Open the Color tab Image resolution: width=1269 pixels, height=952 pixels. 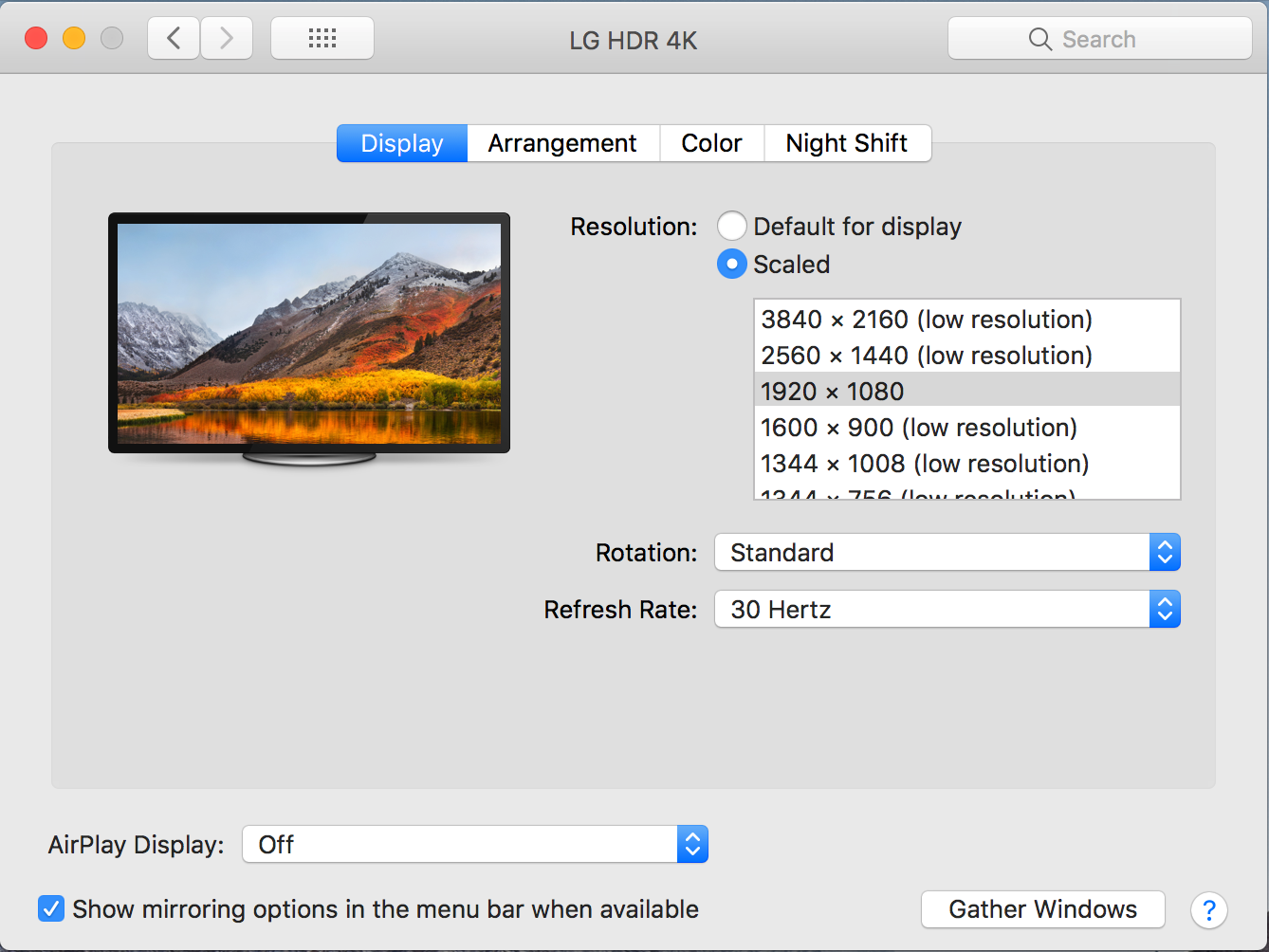pyautogui.click(x=711, y=143)
